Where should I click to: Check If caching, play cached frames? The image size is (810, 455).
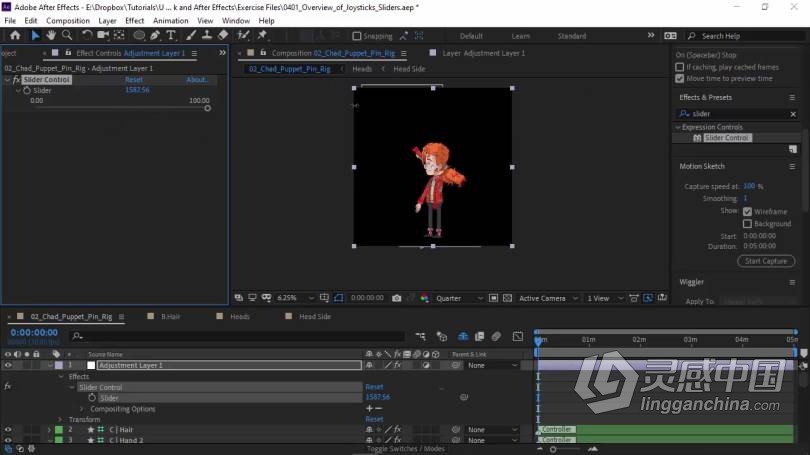point(680,67)
